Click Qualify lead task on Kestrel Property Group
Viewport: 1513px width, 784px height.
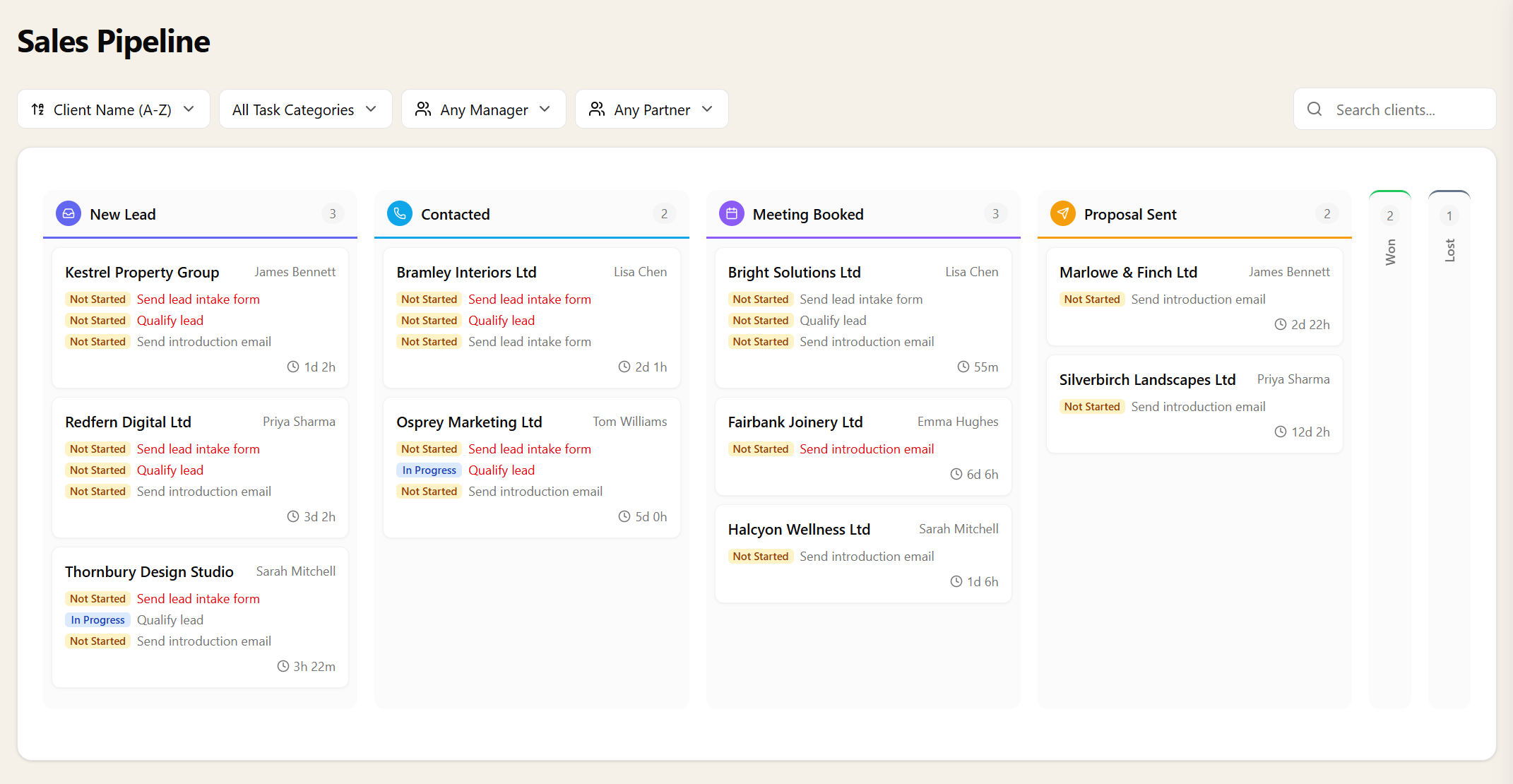tap(170, 321)
